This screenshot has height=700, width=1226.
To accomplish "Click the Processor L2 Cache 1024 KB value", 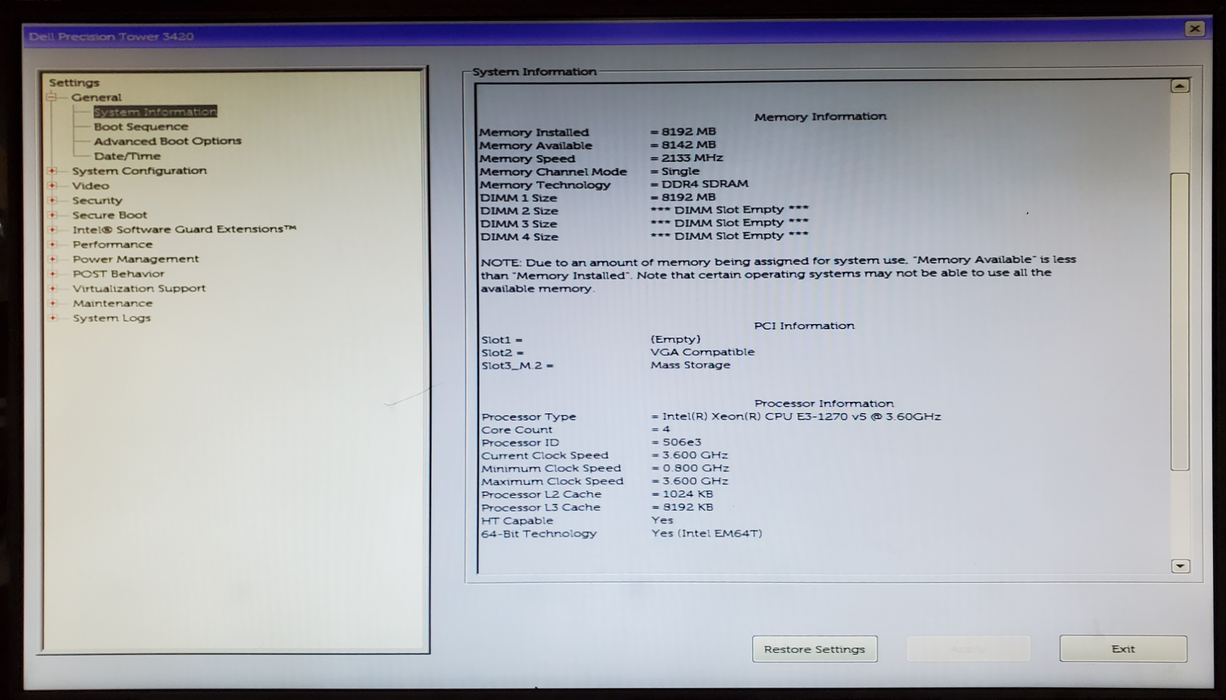I will click(683, 494).
